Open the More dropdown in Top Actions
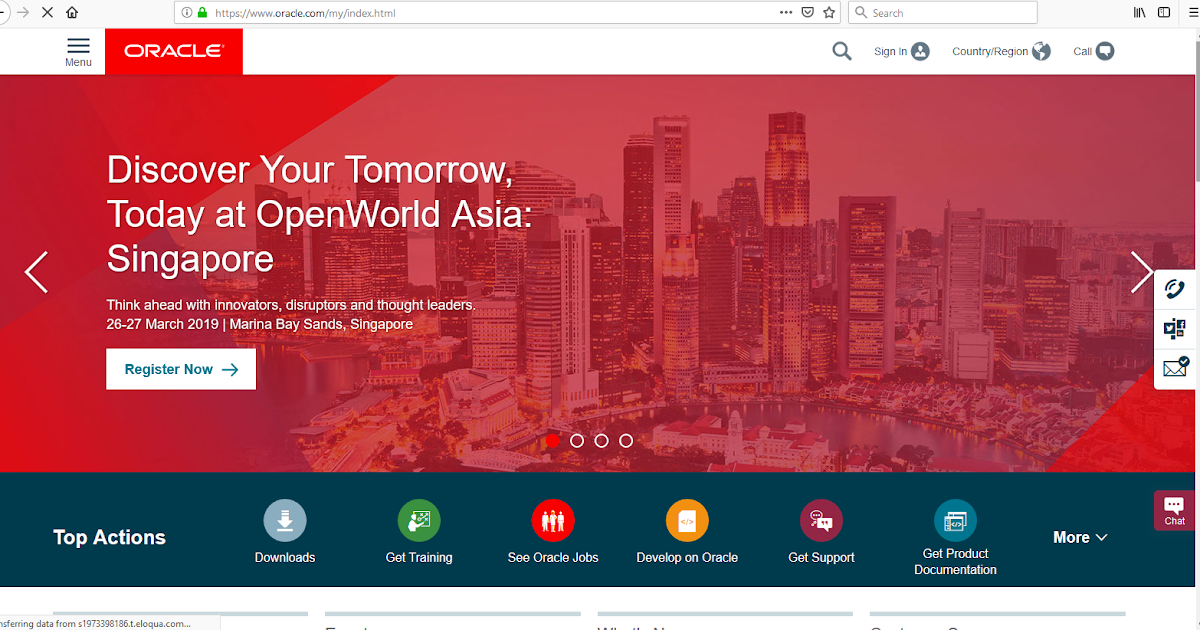 coord(1080,537)
